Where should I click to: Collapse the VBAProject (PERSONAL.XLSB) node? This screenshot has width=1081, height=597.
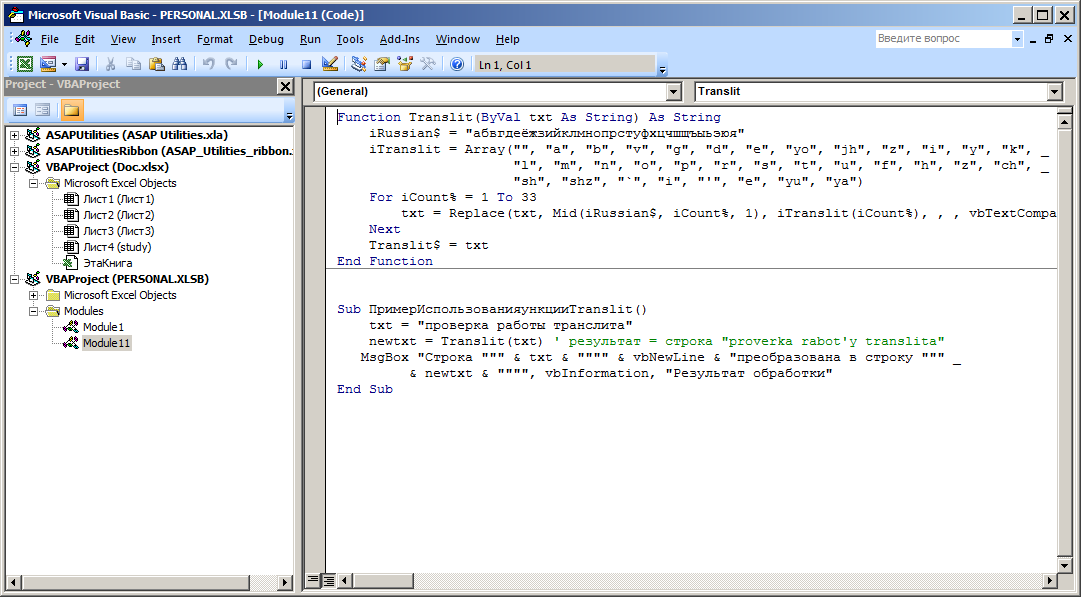(14, 279)
